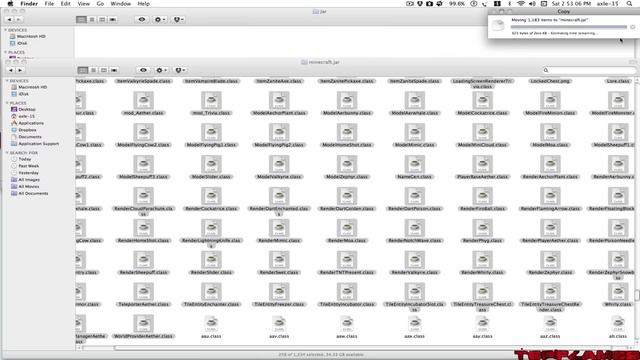Open the File menu

click(49, 4)
